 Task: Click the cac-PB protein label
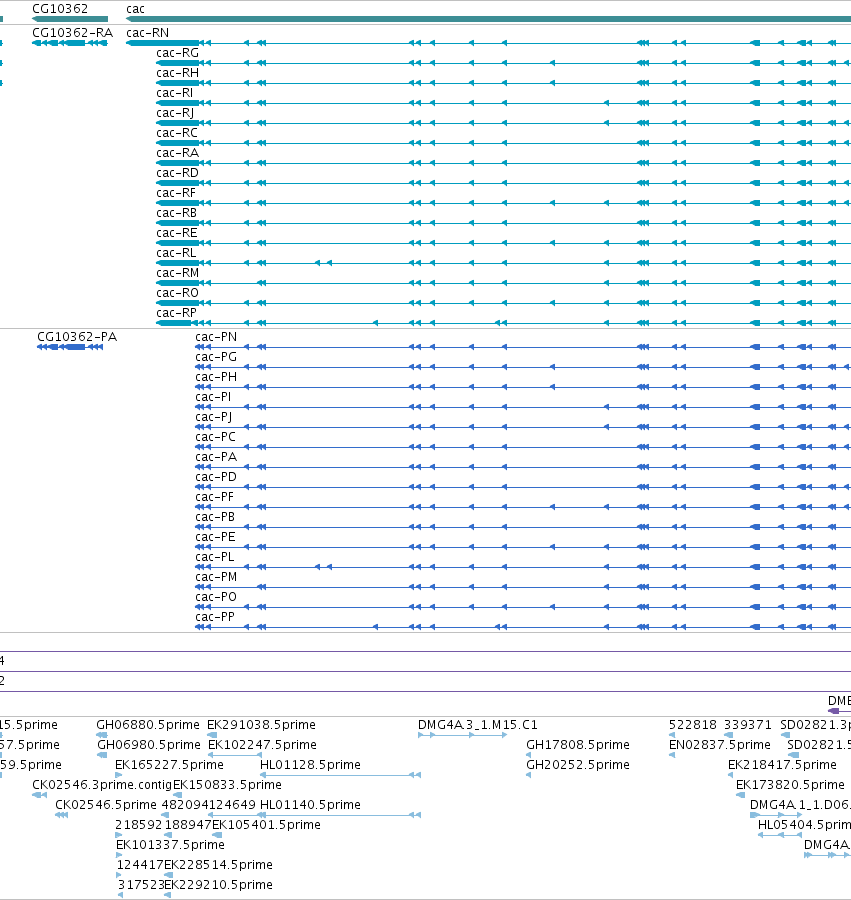click(x=215, y=517)
